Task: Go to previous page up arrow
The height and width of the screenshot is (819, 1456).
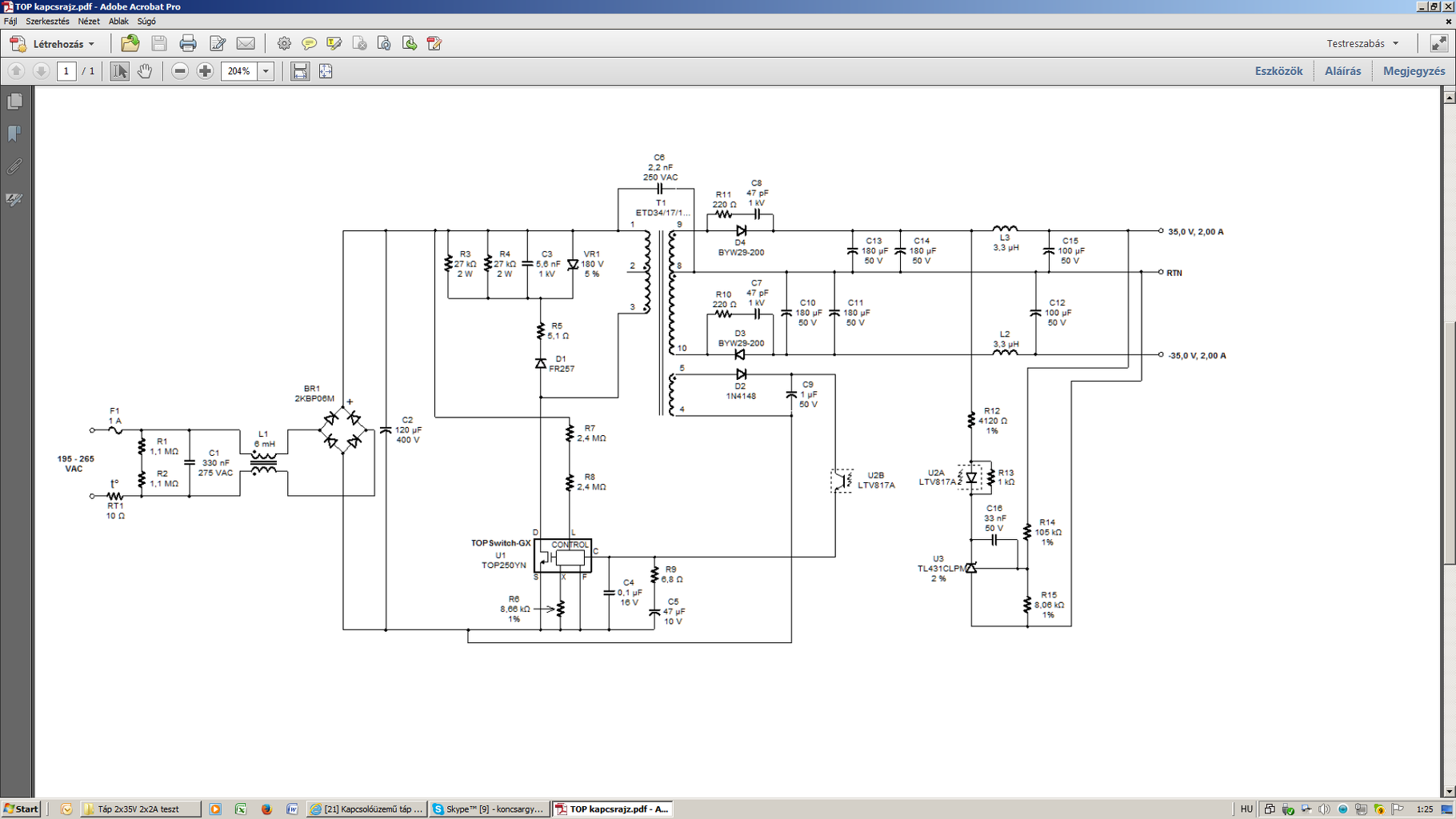Action: (16, 71)
